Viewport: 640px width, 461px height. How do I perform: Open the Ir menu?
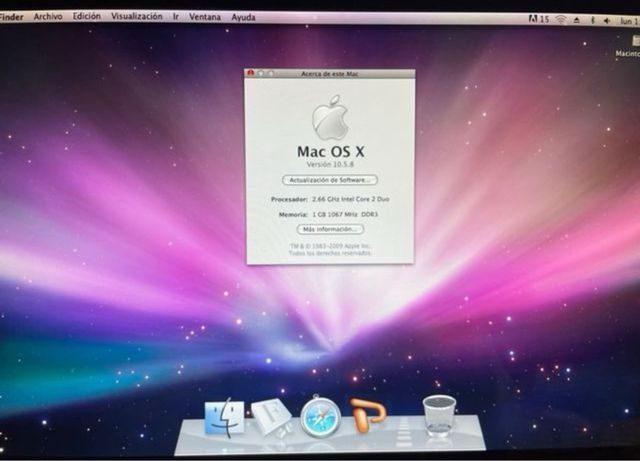coord(176,17)
